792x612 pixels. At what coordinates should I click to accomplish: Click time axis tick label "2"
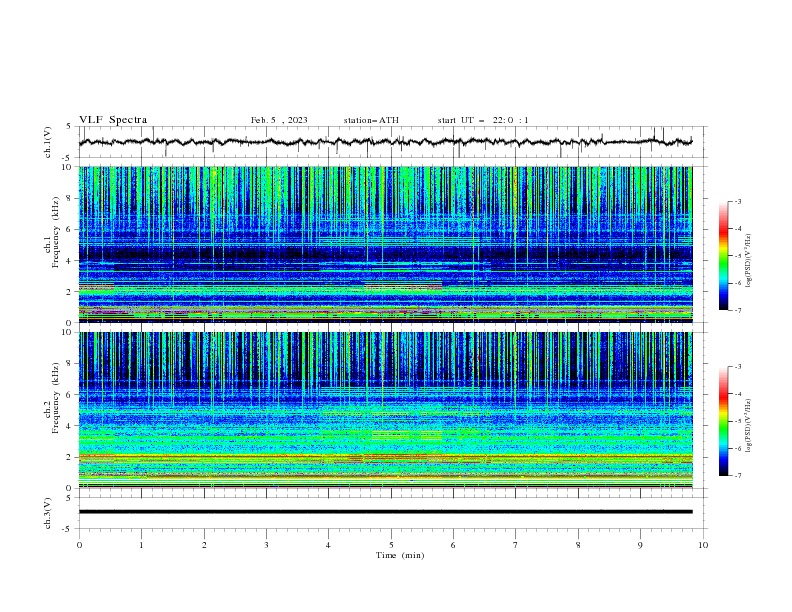204,545
